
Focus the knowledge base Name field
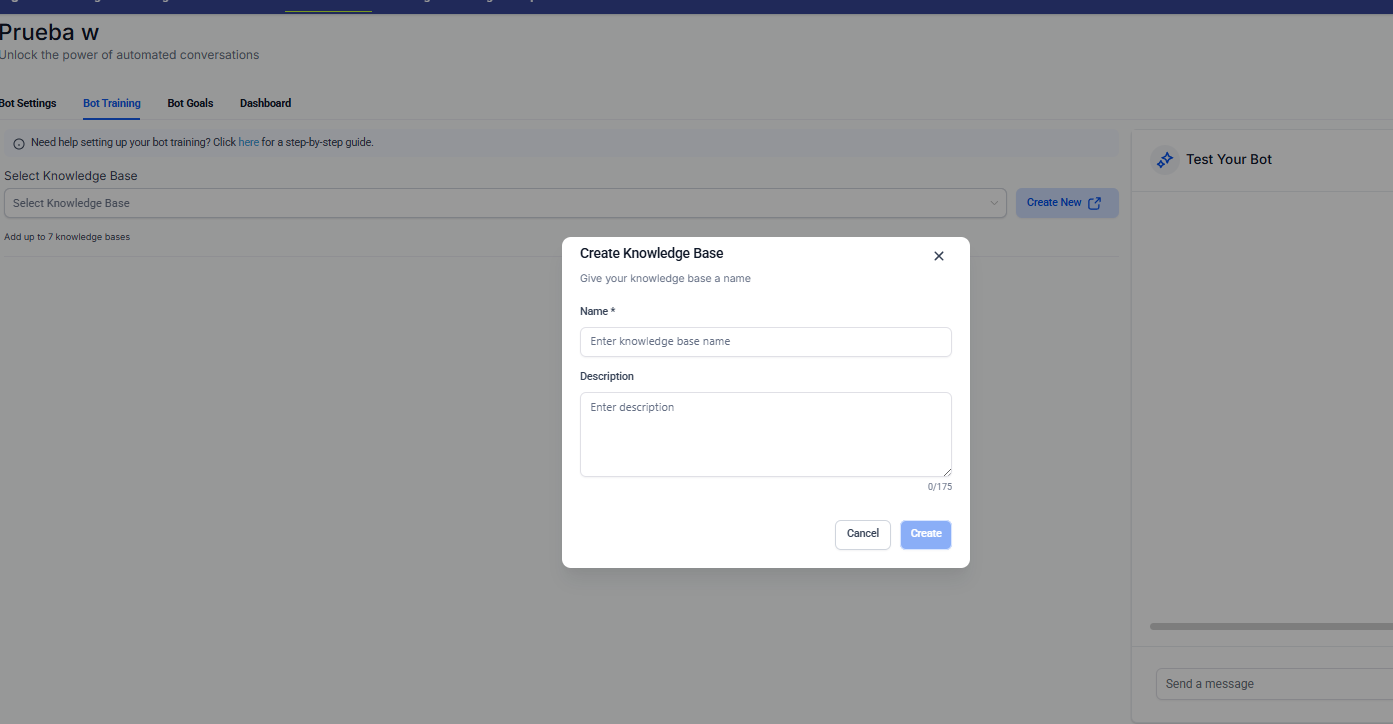(x=765, y=342)
